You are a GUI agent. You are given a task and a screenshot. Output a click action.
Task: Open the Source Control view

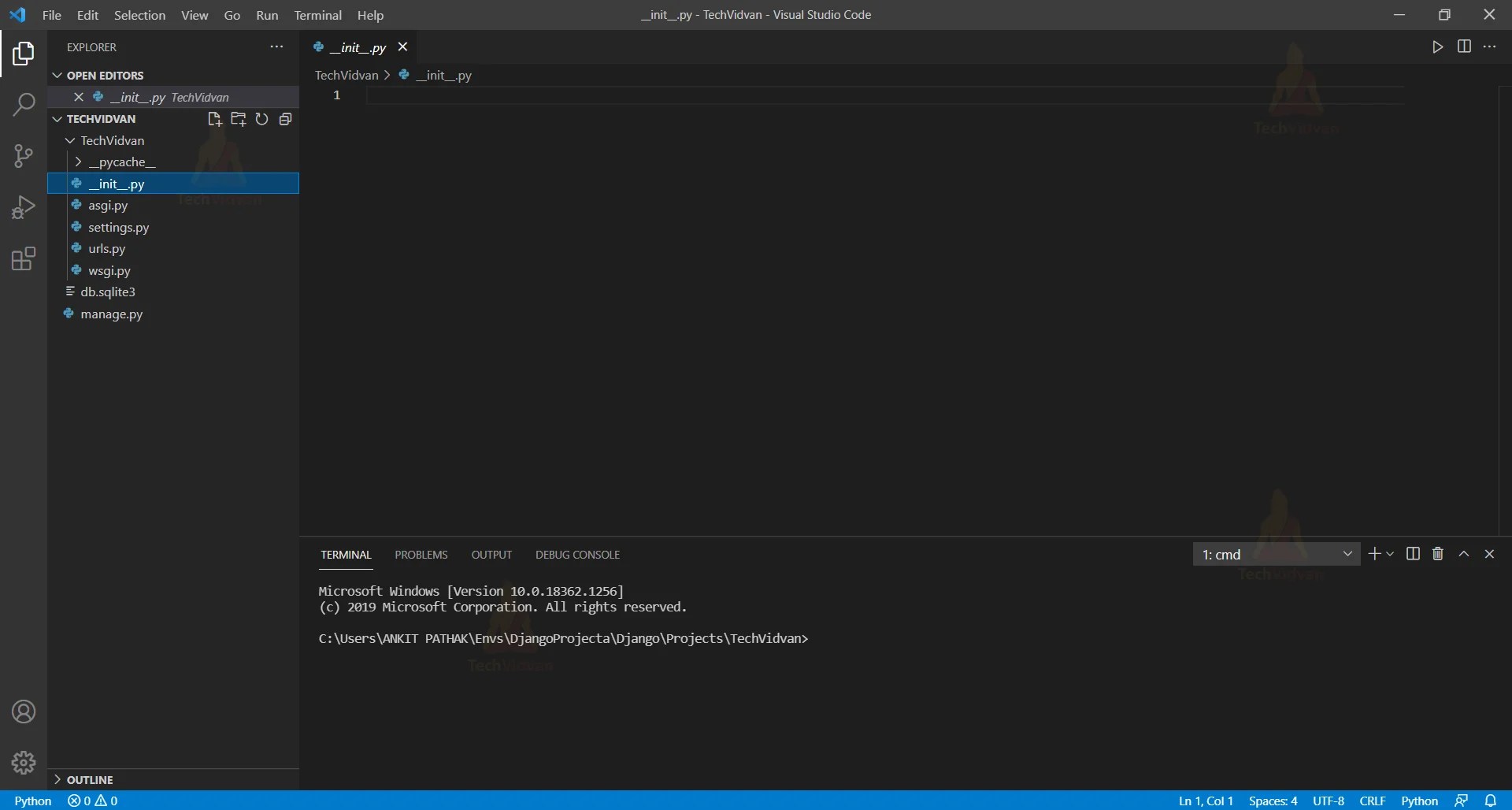(x=24, y=155)
